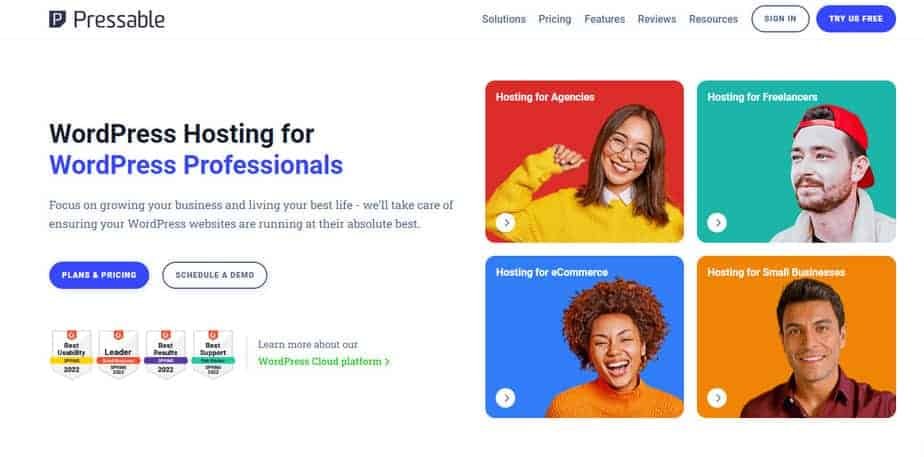The image size is (924, 457).
Task: Click Schedule a Demo button
Action: pyautogui.click(x=214, y=275)
